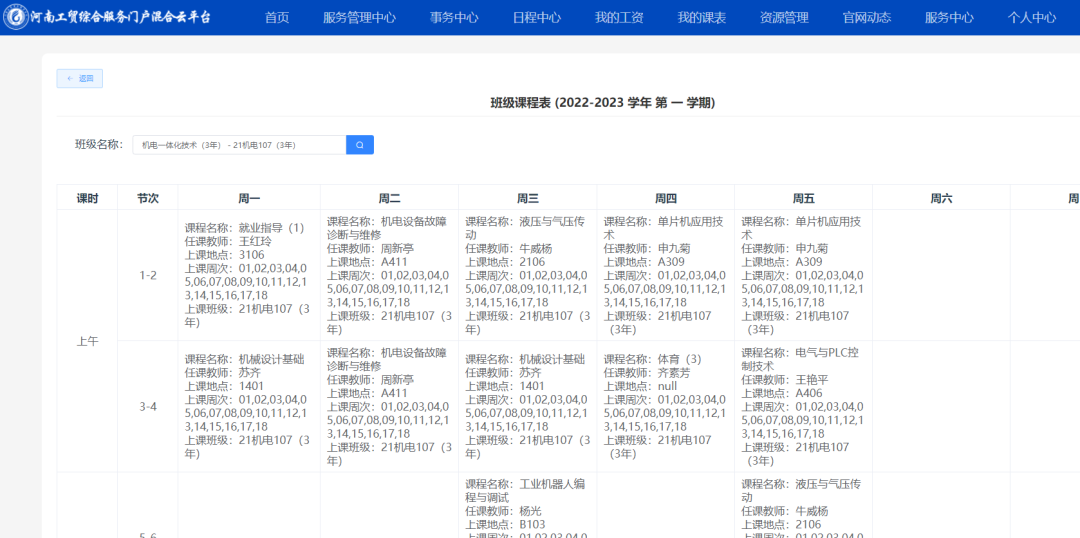Go to 个人中心 in the header
1080x538 pixels.
pyautogui.click(x=1031, y=18)
